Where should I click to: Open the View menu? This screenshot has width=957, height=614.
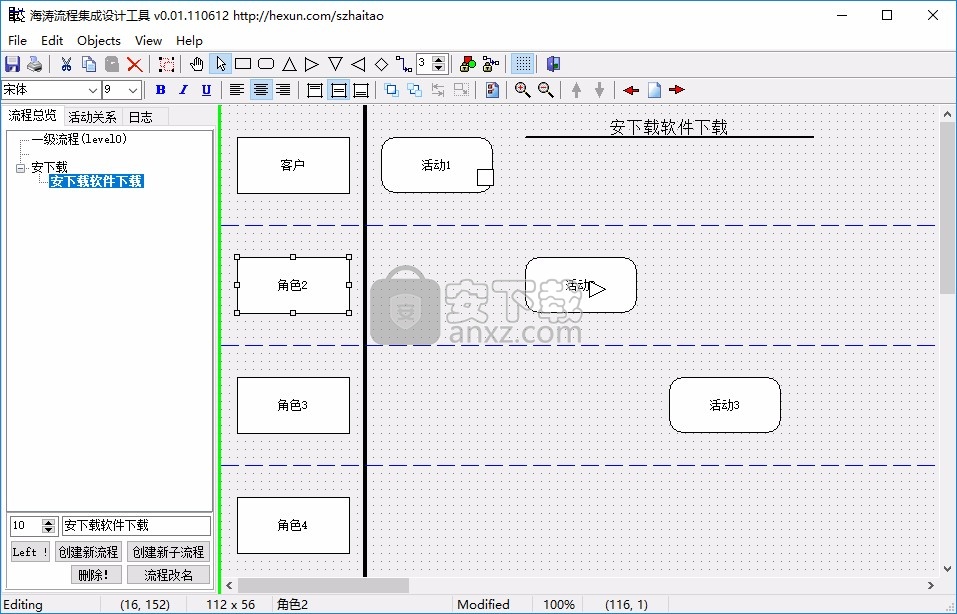click(148, 40)
